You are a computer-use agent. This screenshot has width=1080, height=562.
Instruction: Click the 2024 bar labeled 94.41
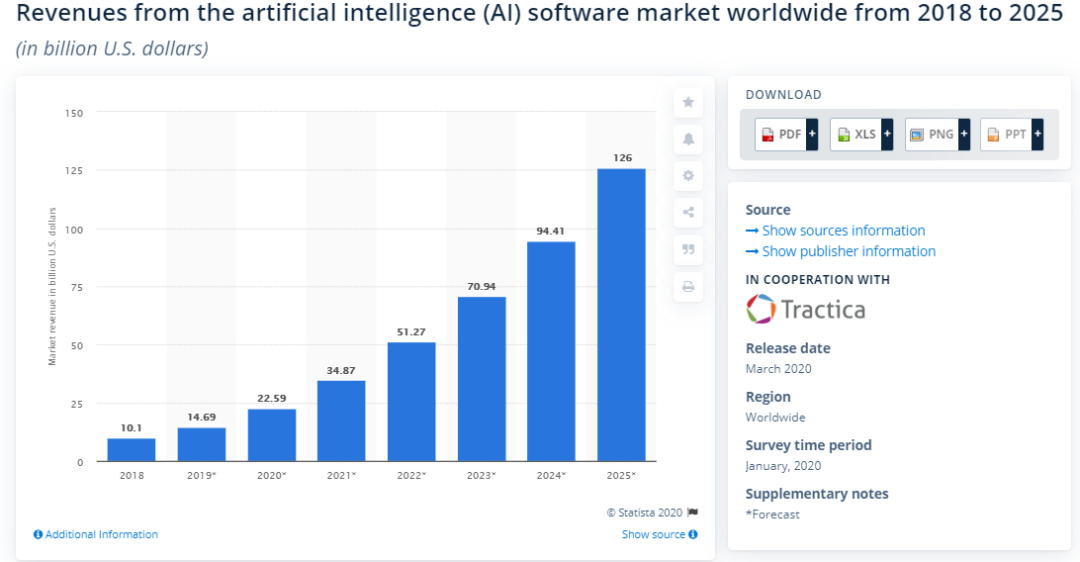point(551,351)
